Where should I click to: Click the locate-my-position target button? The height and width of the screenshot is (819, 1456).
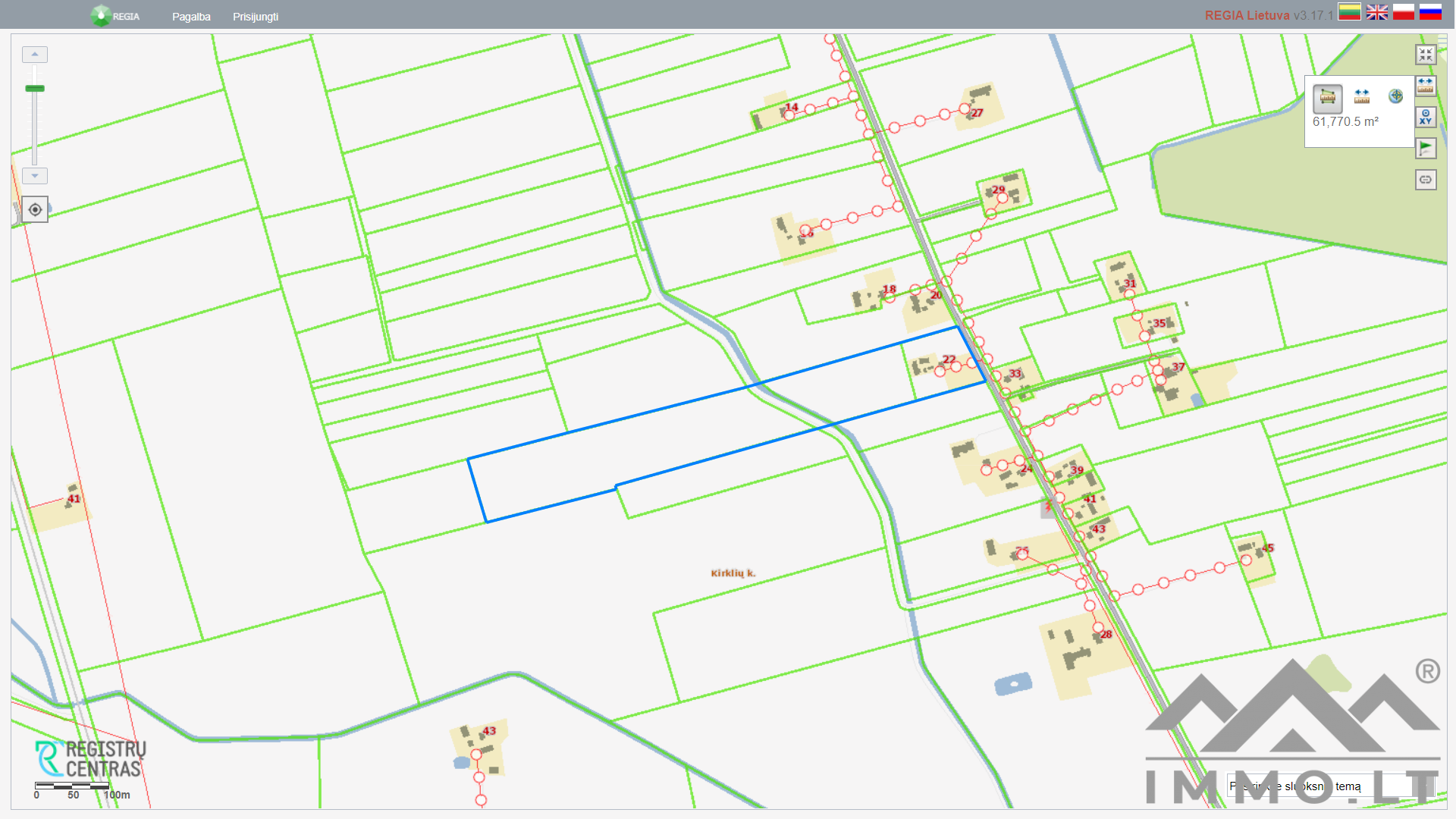click(x=35, y=209)
